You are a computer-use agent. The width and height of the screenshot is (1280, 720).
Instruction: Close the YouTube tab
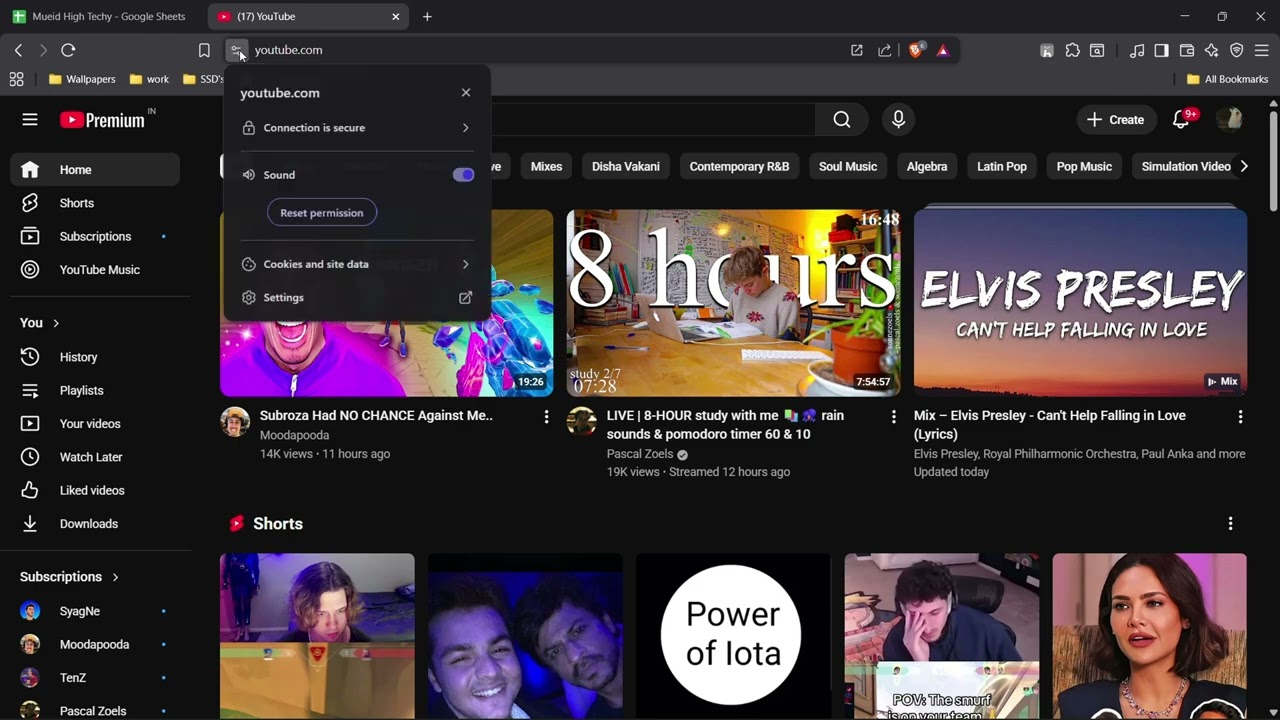point(396,16)
